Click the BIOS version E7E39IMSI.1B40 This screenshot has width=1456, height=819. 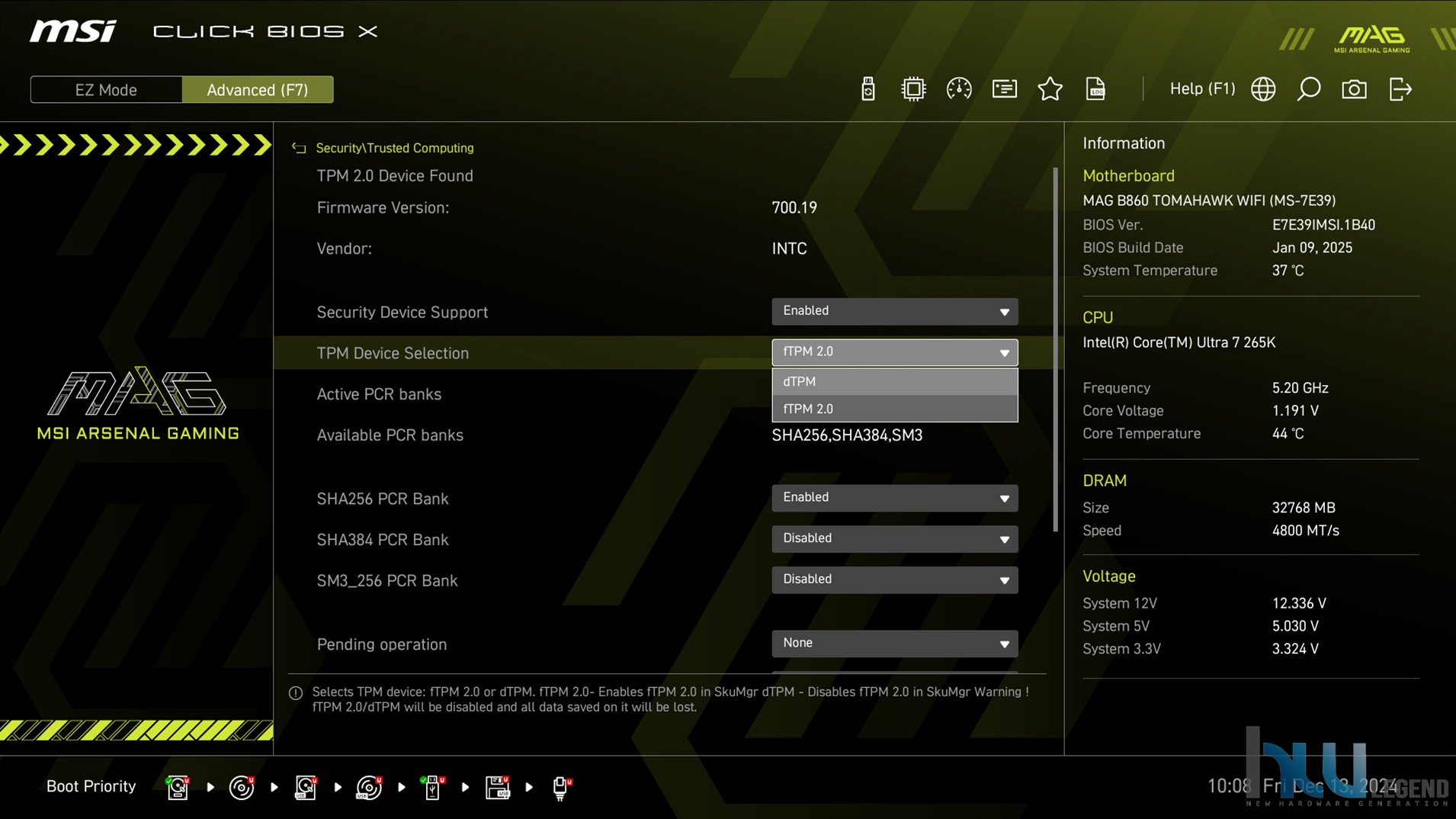pos(1323,225)
